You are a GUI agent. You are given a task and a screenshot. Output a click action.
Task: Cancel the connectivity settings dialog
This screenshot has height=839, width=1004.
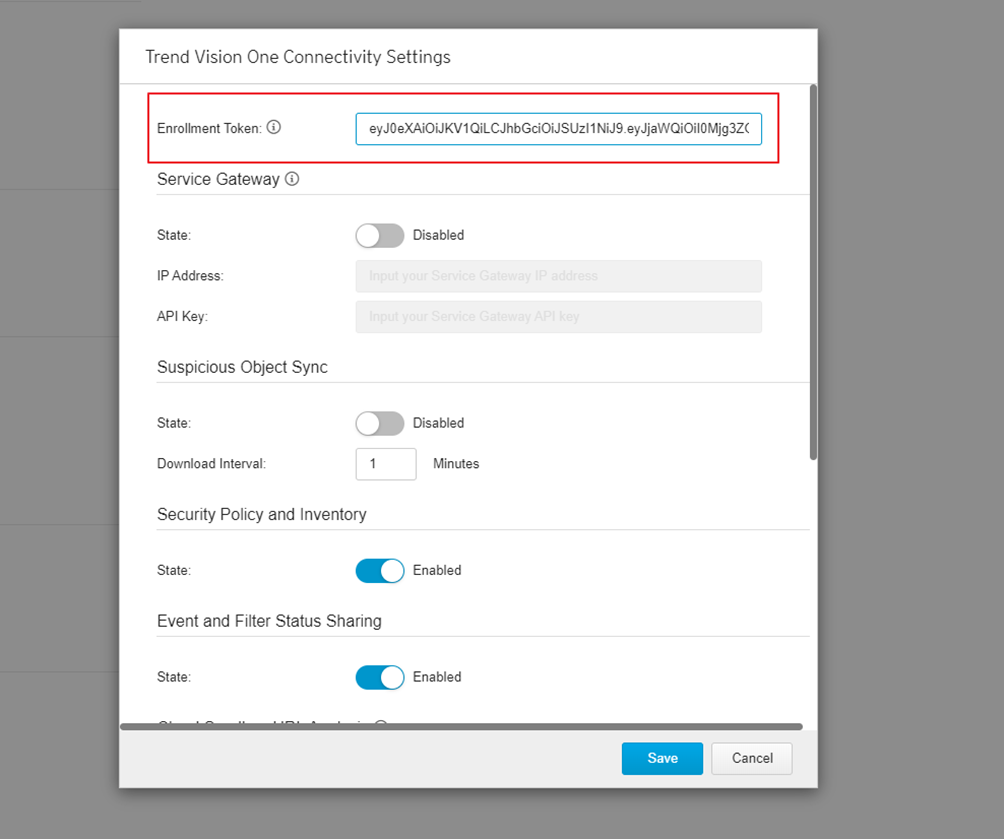click(x=752, y=758)
